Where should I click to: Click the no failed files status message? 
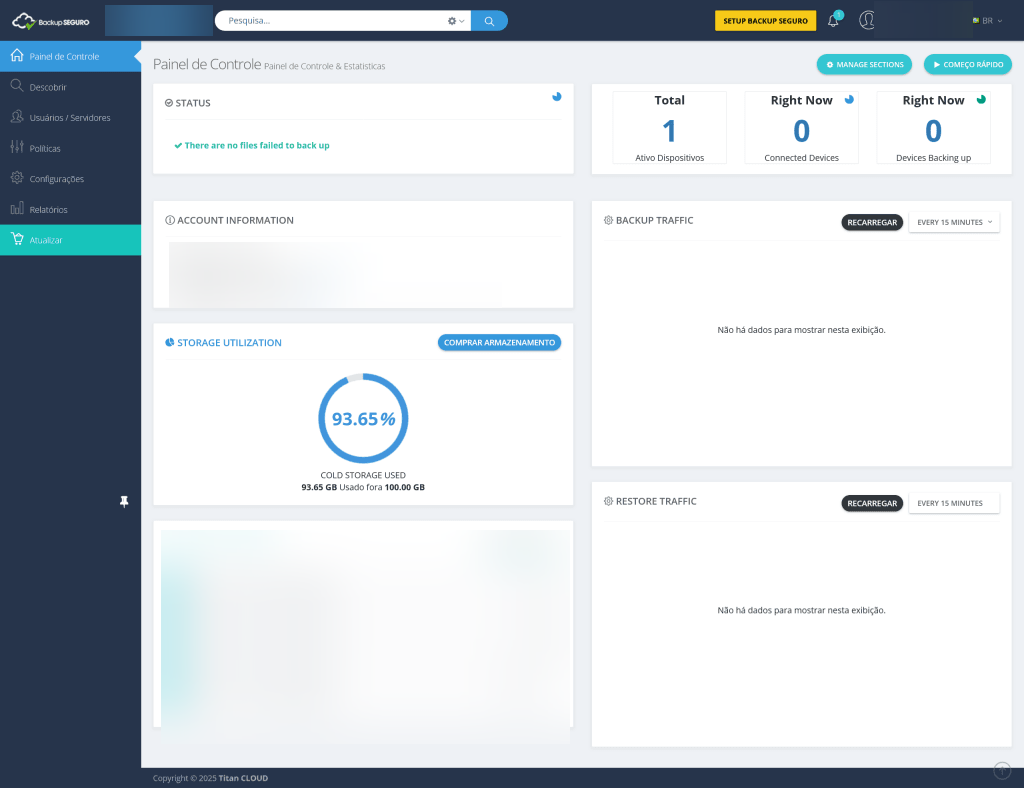252,146
